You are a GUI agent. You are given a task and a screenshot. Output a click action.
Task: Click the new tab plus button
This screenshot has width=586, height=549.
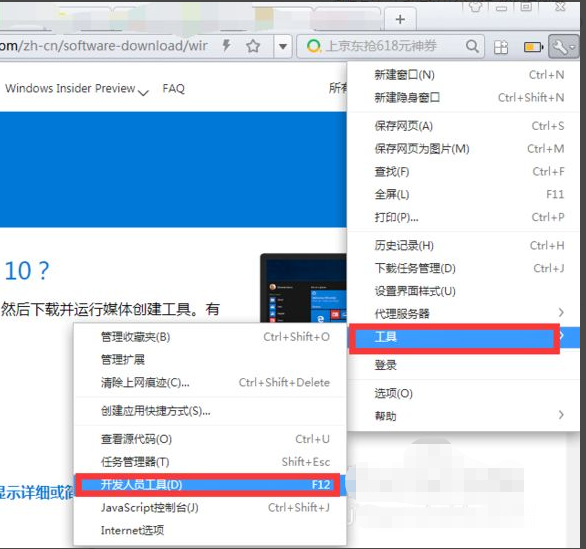tap(400, 19)
